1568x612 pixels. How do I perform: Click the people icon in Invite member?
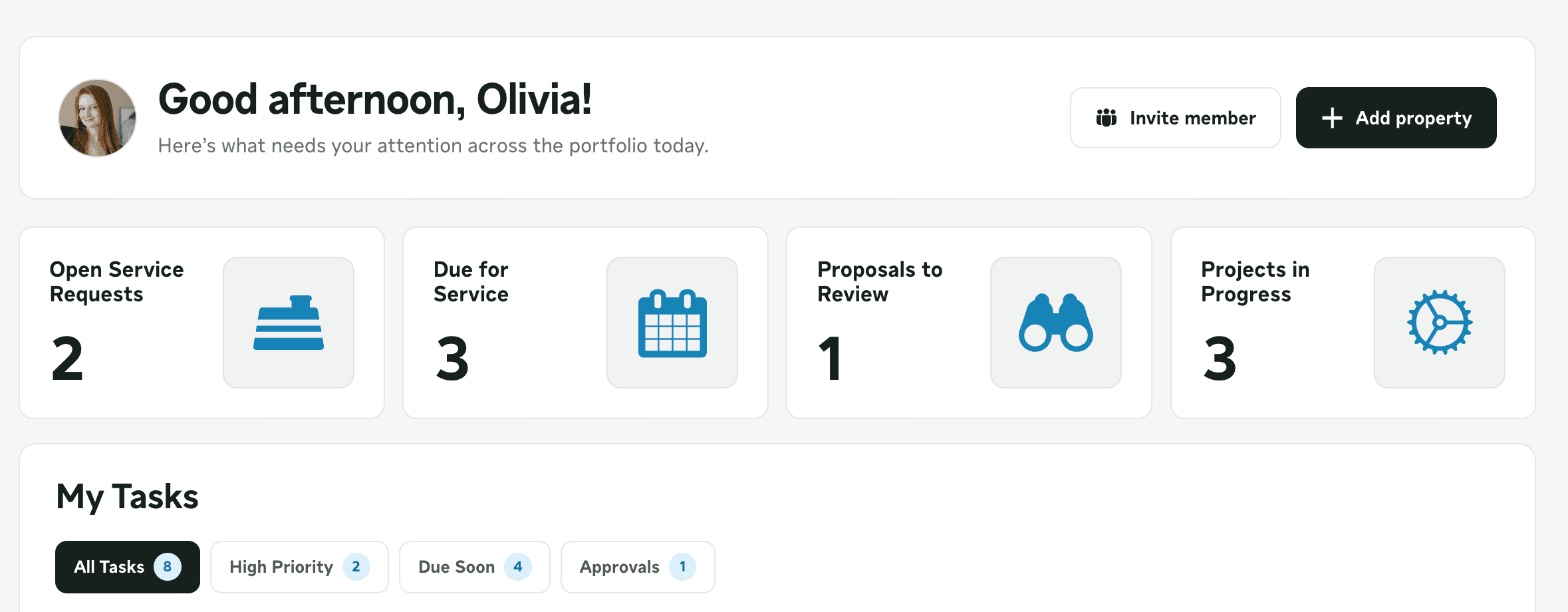coord(1107,118)
